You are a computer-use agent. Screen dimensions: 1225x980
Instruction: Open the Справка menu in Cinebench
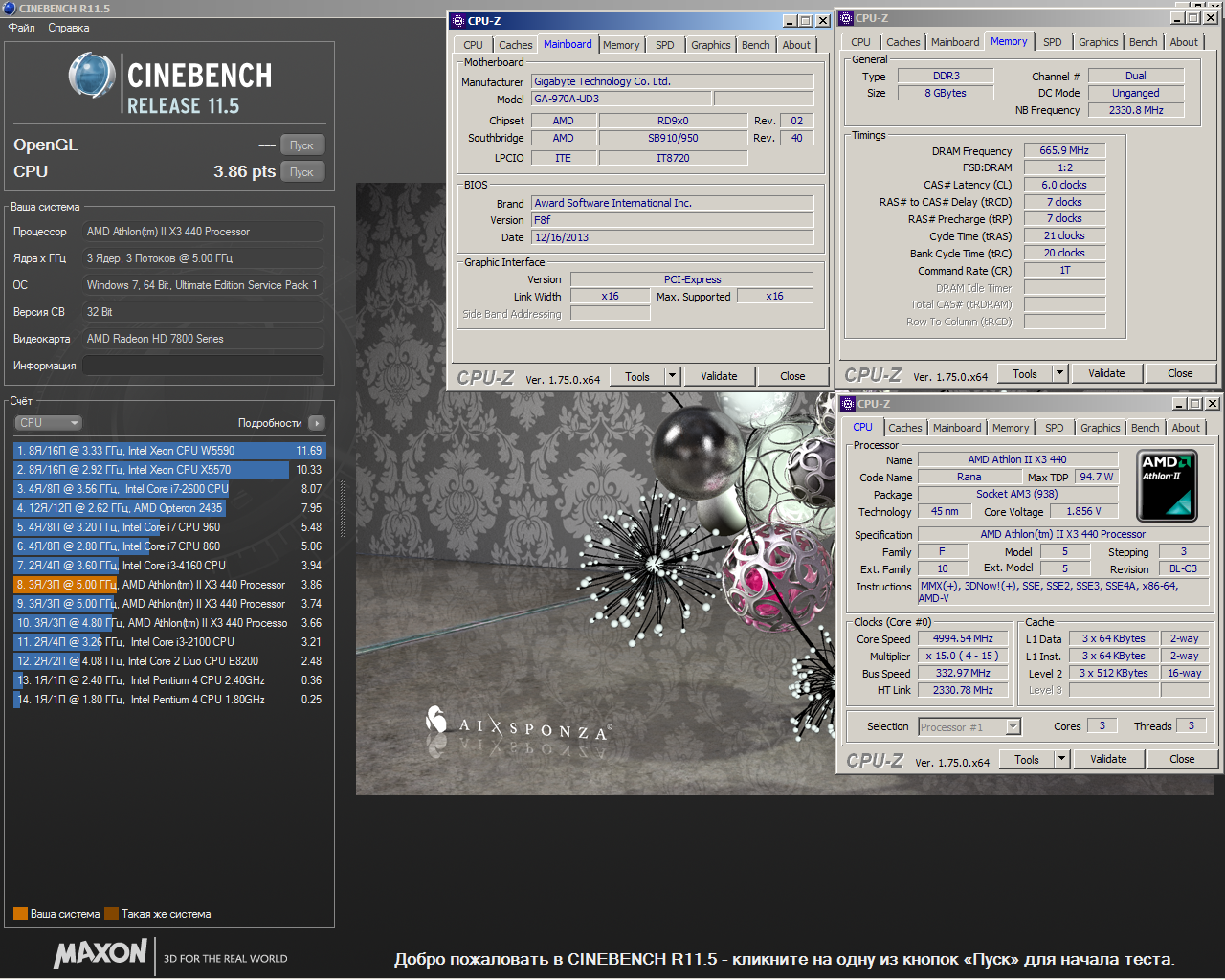(x=69, y=28)
